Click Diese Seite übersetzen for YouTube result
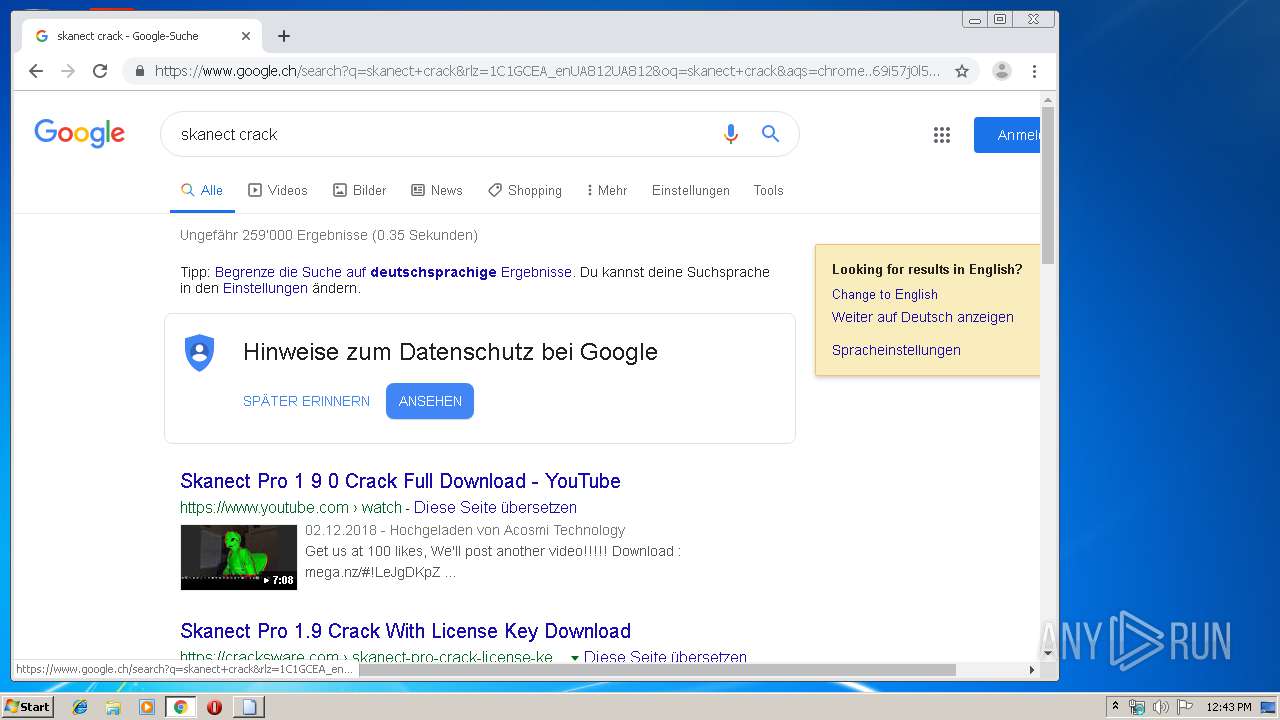Viewport: 1280px width, 720px height. (x=495, y=507)
